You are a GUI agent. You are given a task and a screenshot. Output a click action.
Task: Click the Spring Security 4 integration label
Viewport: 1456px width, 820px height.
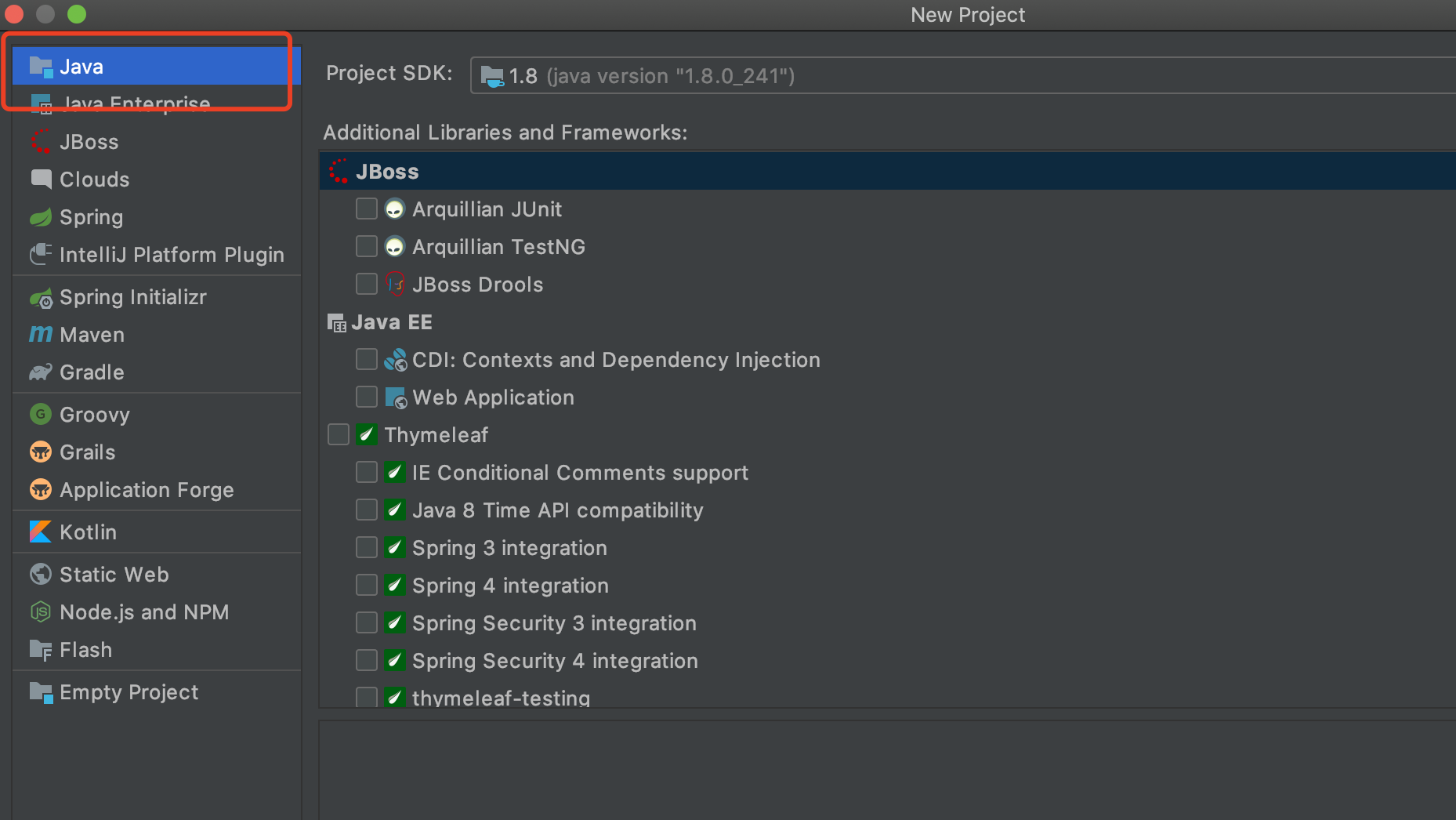tap(555, 661)
